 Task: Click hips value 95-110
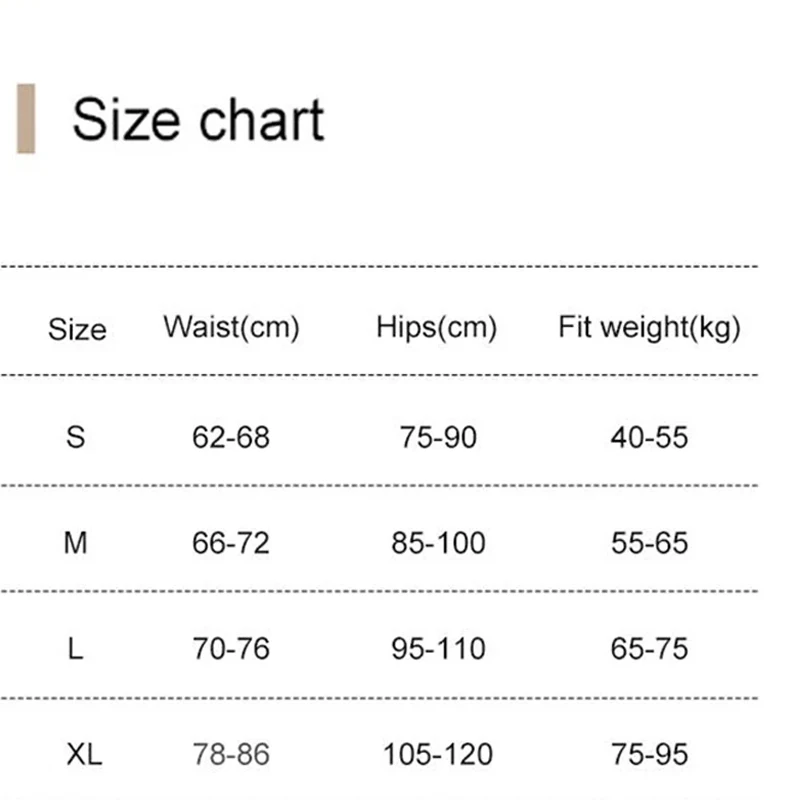[x=438, y=649]
